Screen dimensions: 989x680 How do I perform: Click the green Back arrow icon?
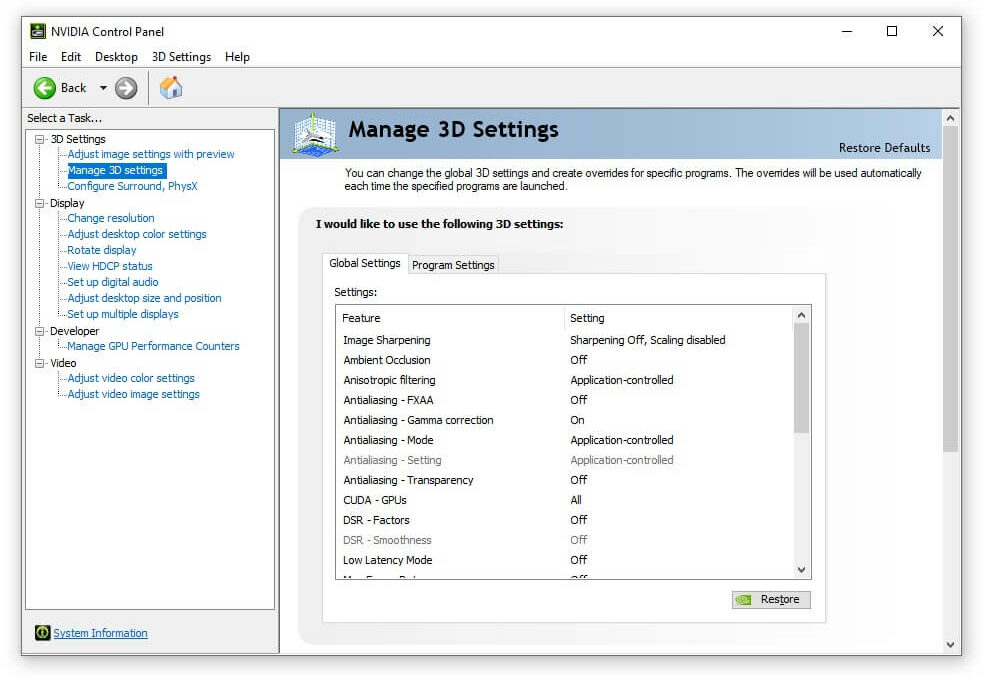(45, 88)
